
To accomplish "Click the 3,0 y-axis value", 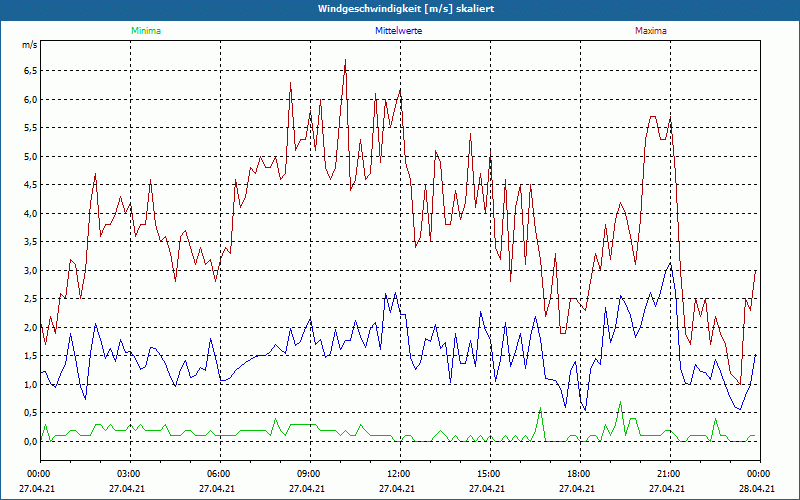I will [31, 270].
